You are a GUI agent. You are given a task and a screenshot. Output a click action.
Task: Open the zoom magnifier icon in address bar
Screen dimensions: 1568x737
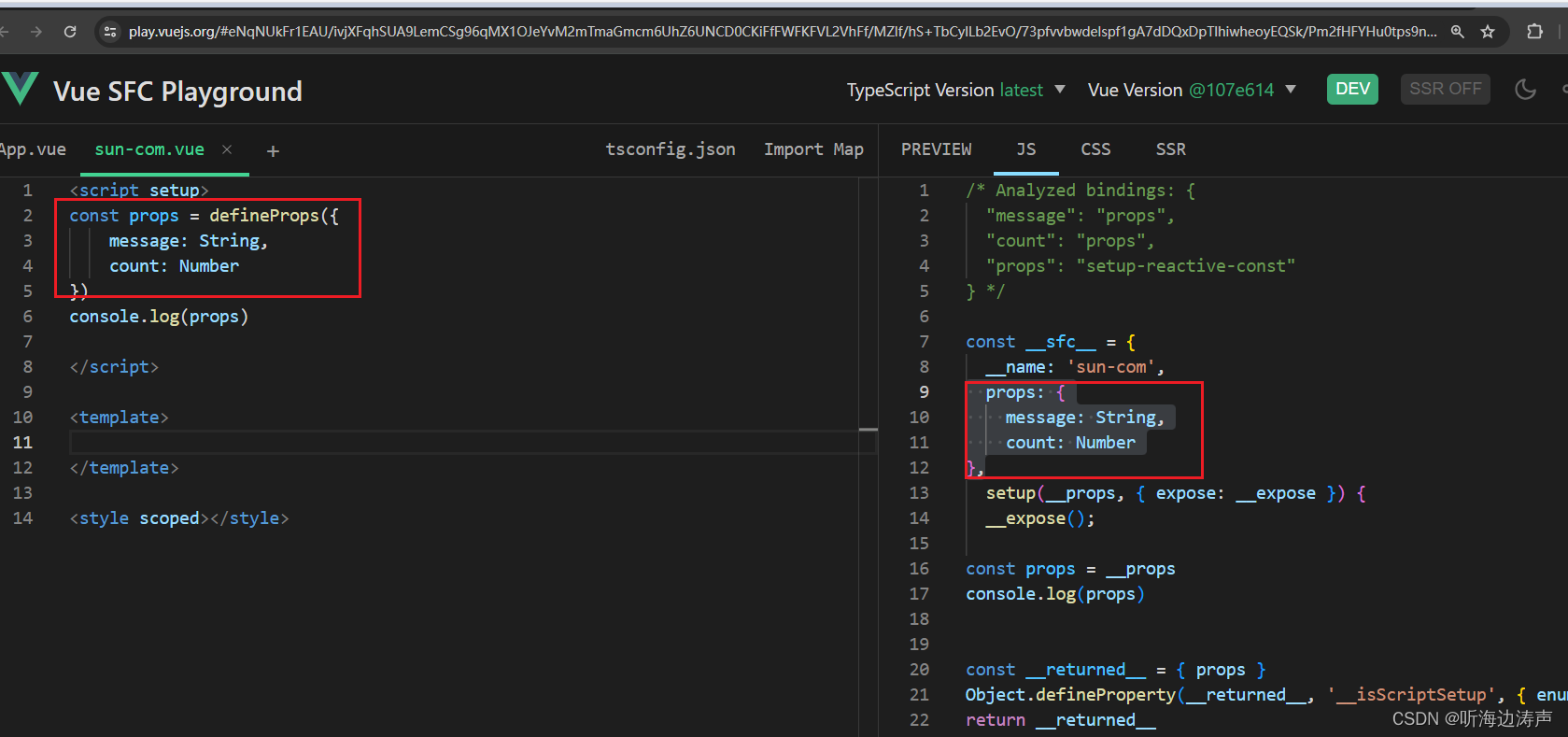pos(1457,32)
